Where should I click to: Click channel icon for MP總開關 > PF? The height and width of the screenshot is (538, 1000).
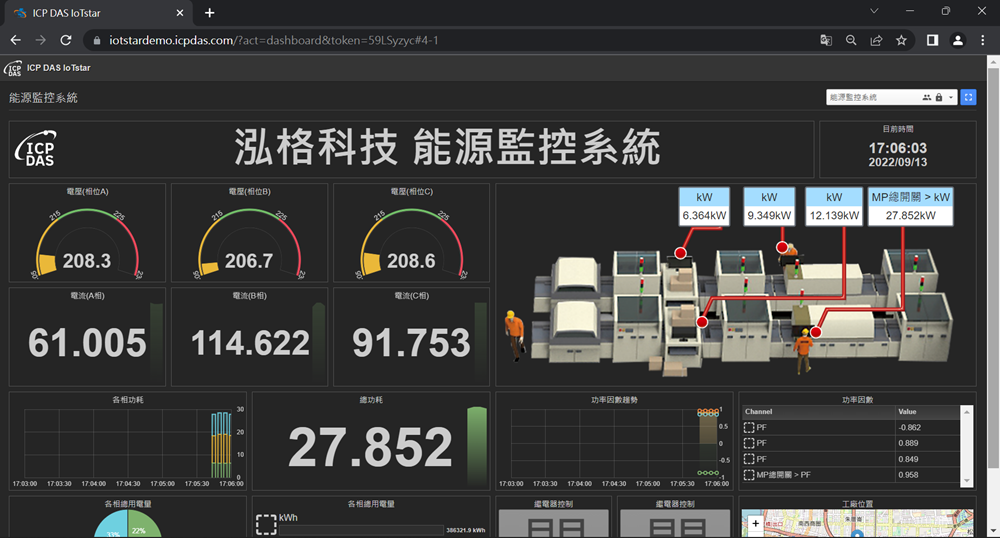point(749,475)
